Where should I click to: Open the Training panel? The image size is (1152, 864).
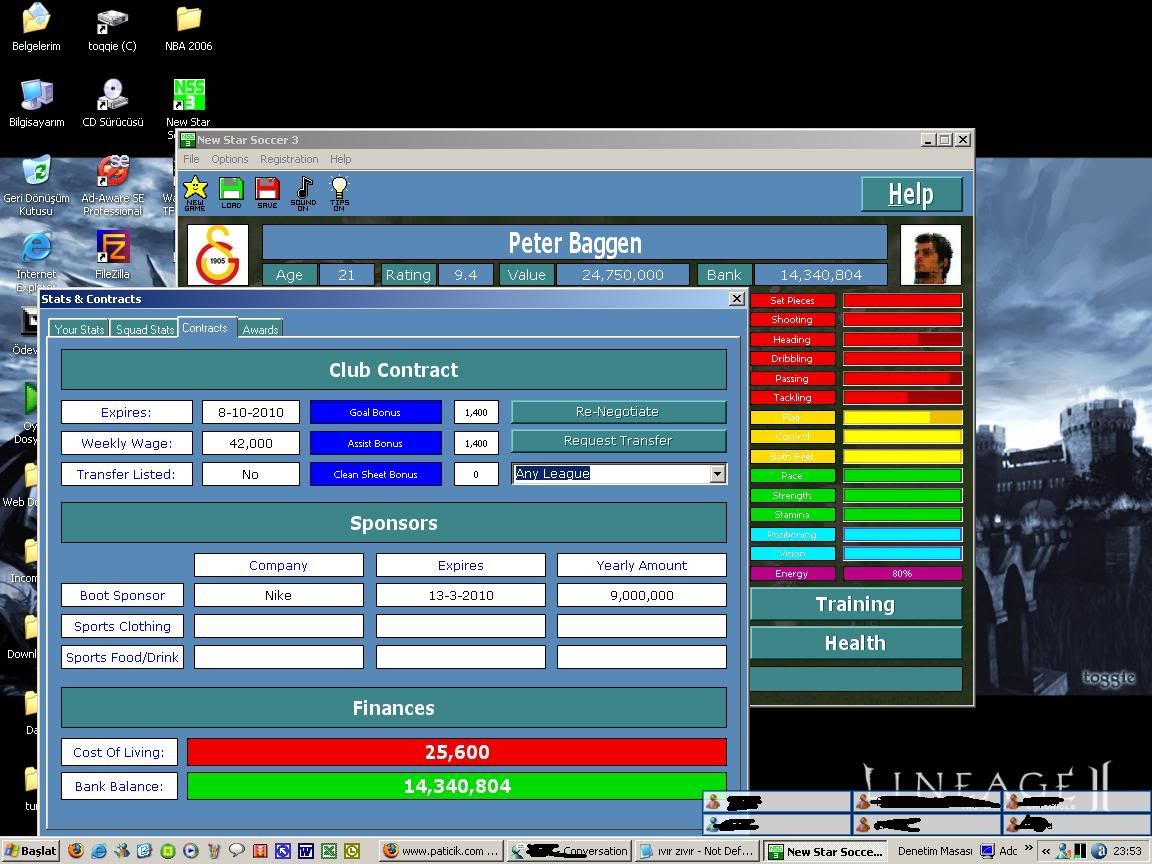click(x=856, y=604)
